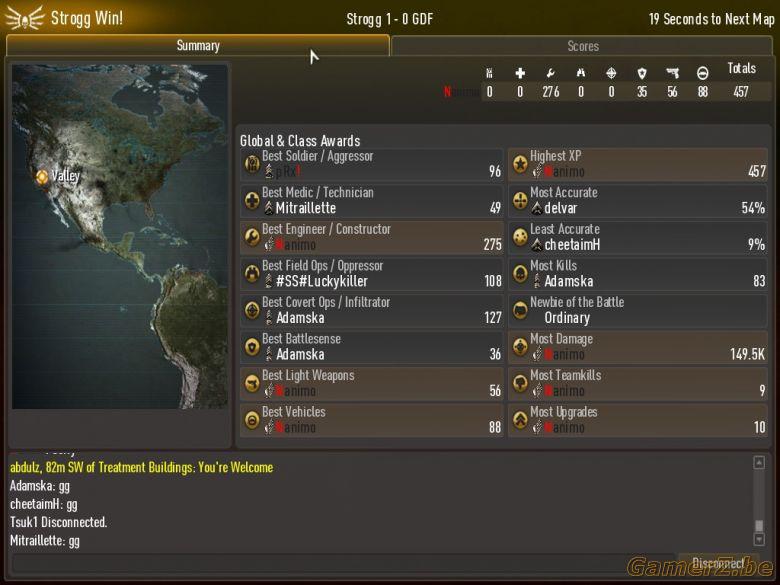Switch to the Scores tab
Viewport: 780px width, 585px height.
(x=582, y=46)
